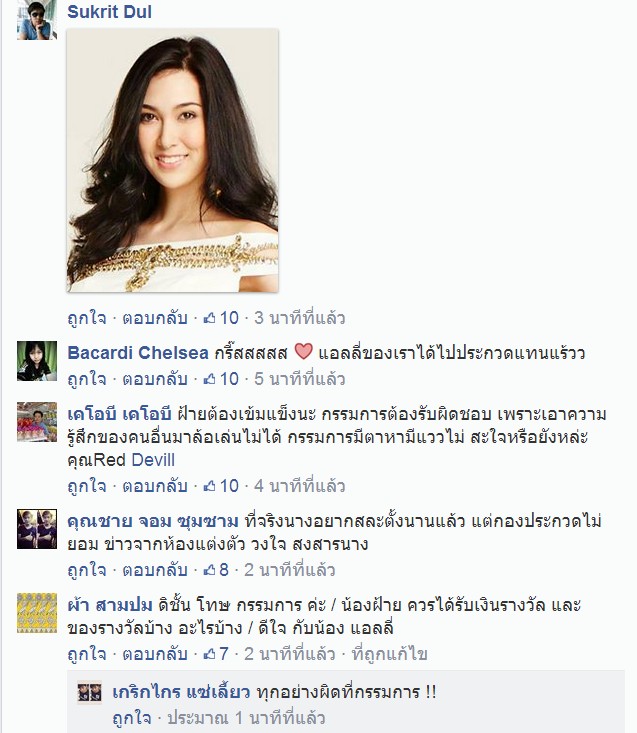The width and height of the screenshot is (637, 733).
Task: Like Sukrit Dul's photo comment via ถูกใจ
Action: click(x=87, y=318)
